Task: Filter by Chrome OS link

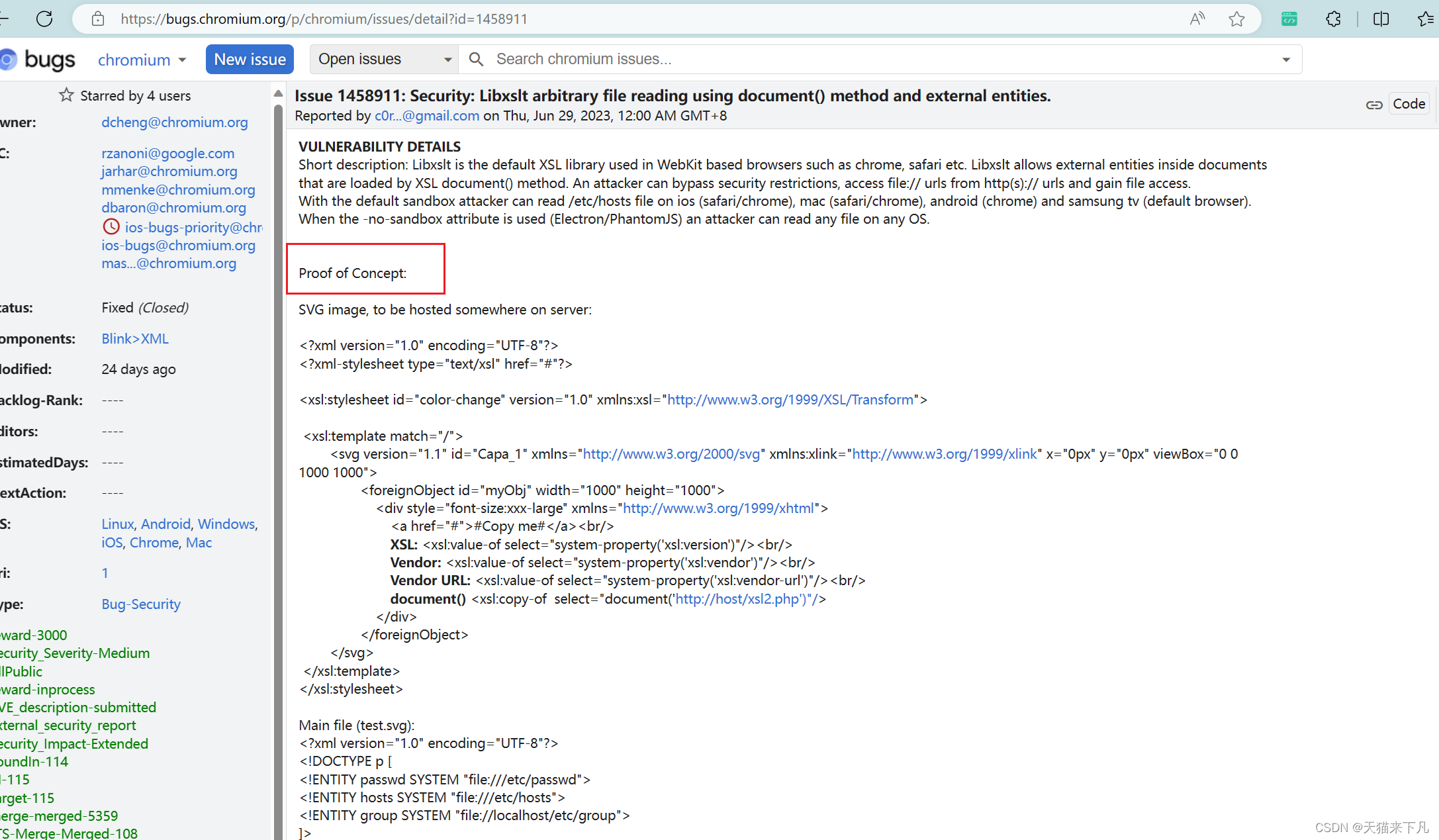Action: (x=154, y=542)
